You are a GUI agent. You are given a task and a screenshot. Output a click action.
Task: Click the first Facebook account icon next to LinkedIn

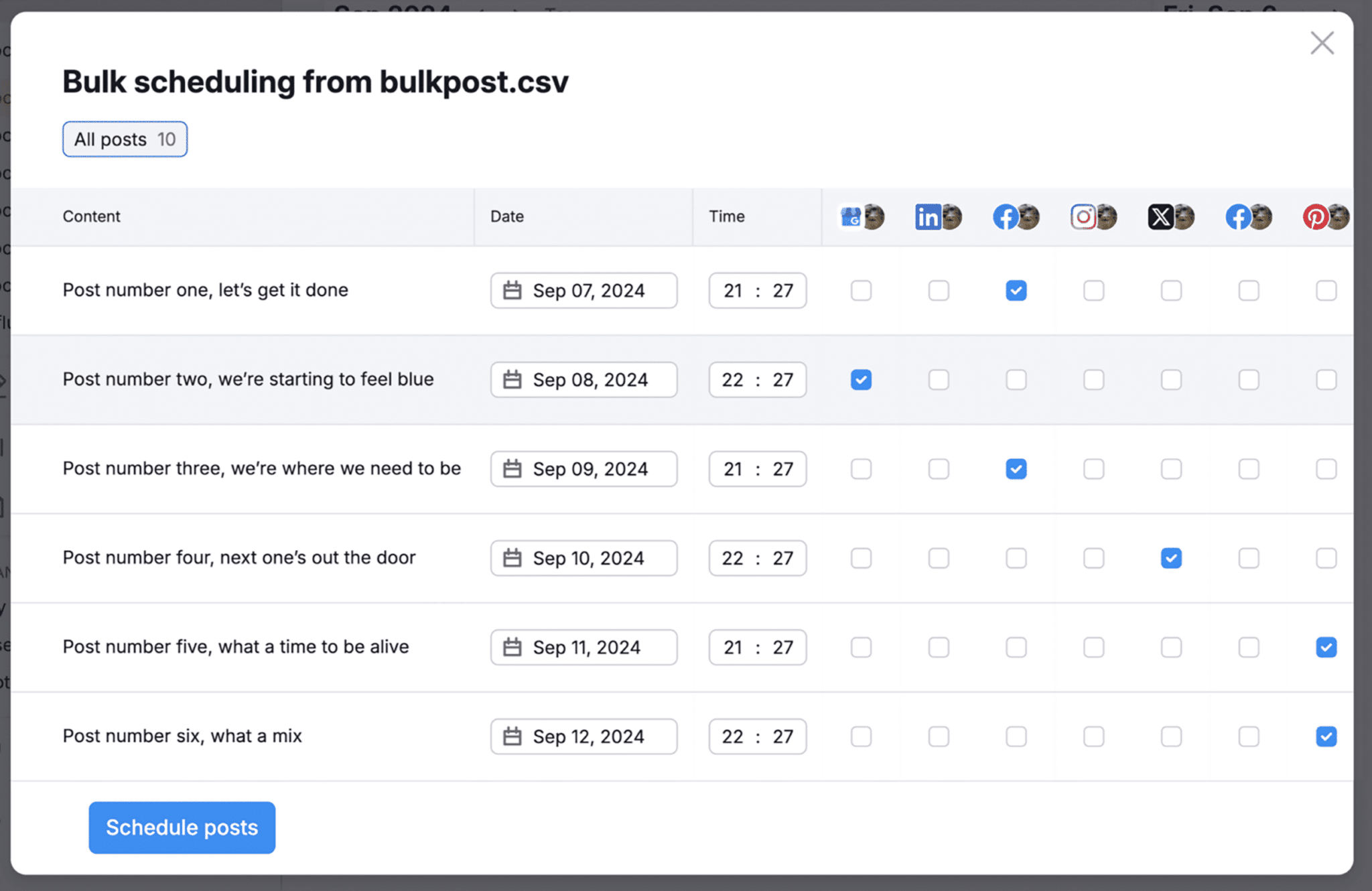tap(1016, 217)
